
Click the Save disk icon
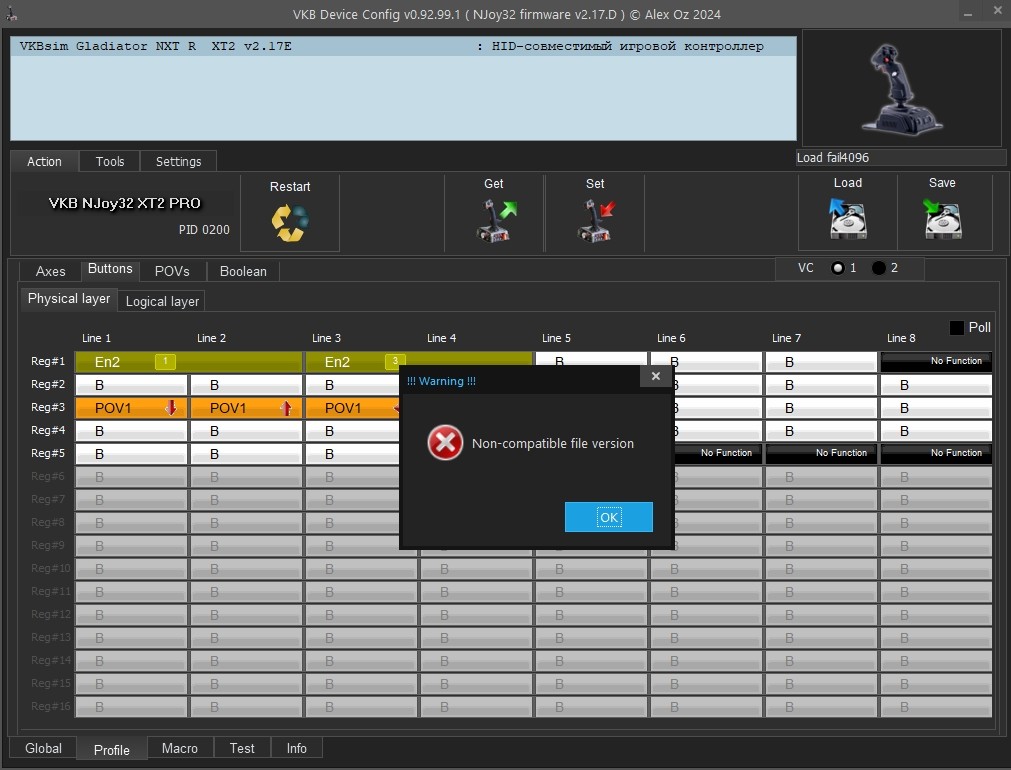pyautogui.click(x=942, y=219)
